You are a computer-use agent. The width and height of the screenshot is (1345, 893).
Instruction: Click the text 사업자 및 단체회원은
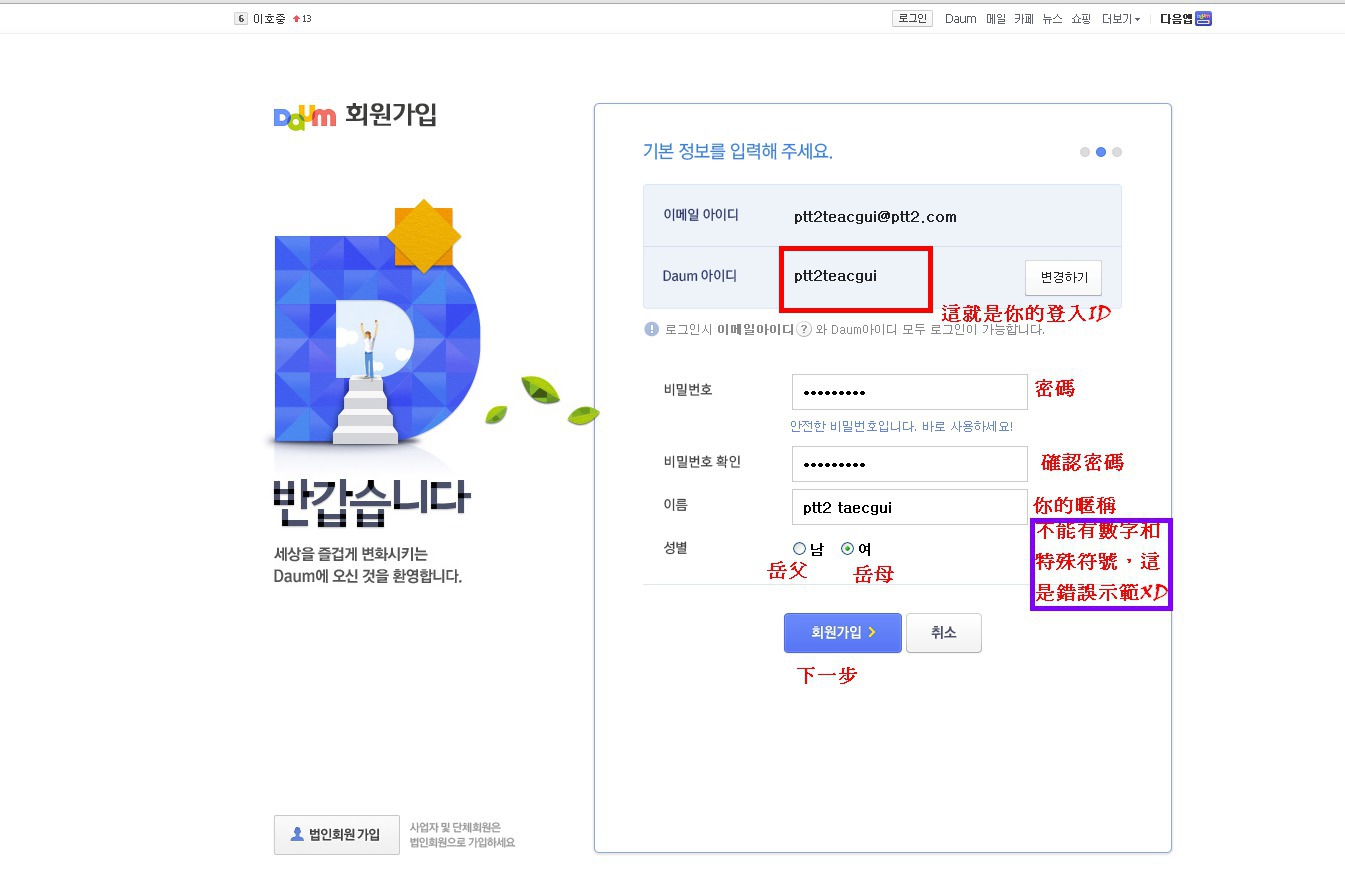click(455, 828)
